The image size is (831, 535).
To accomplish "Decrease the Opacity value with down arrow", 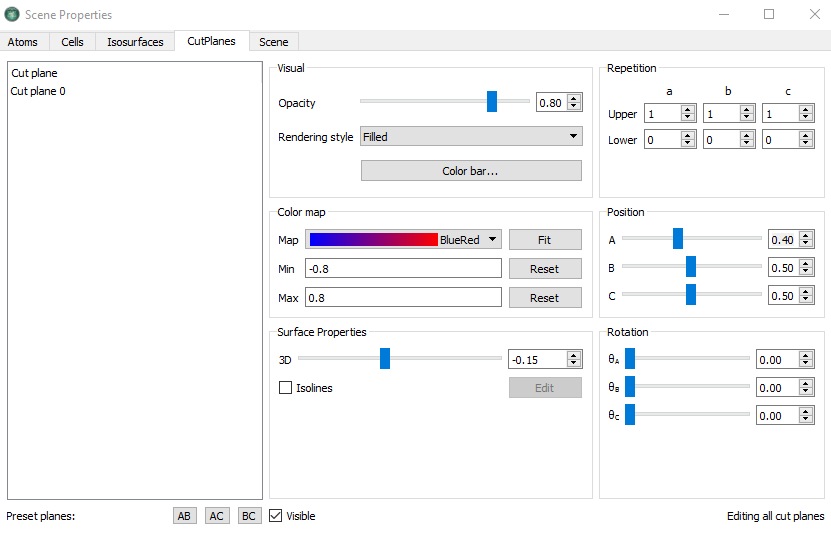I will tap(574, 106).
